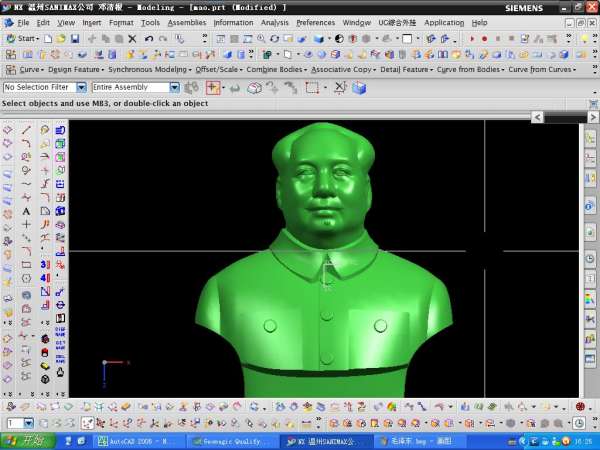Expand the Combine Bodies dropdown
Screen dimensions: 600x450
tap(277, 70)
